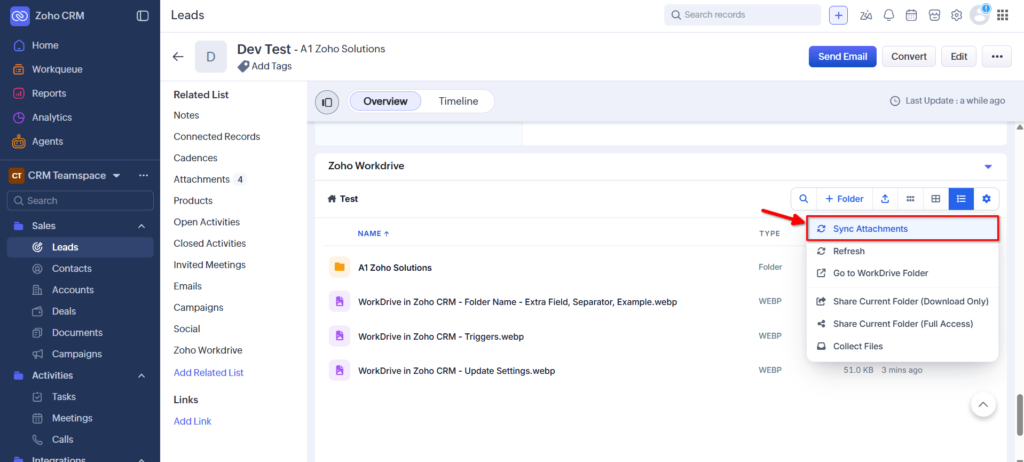The height and width of the screenshot is (462, 1024).
Task: Search files with the WorkDrive magnifier icon
Action: 803,199
